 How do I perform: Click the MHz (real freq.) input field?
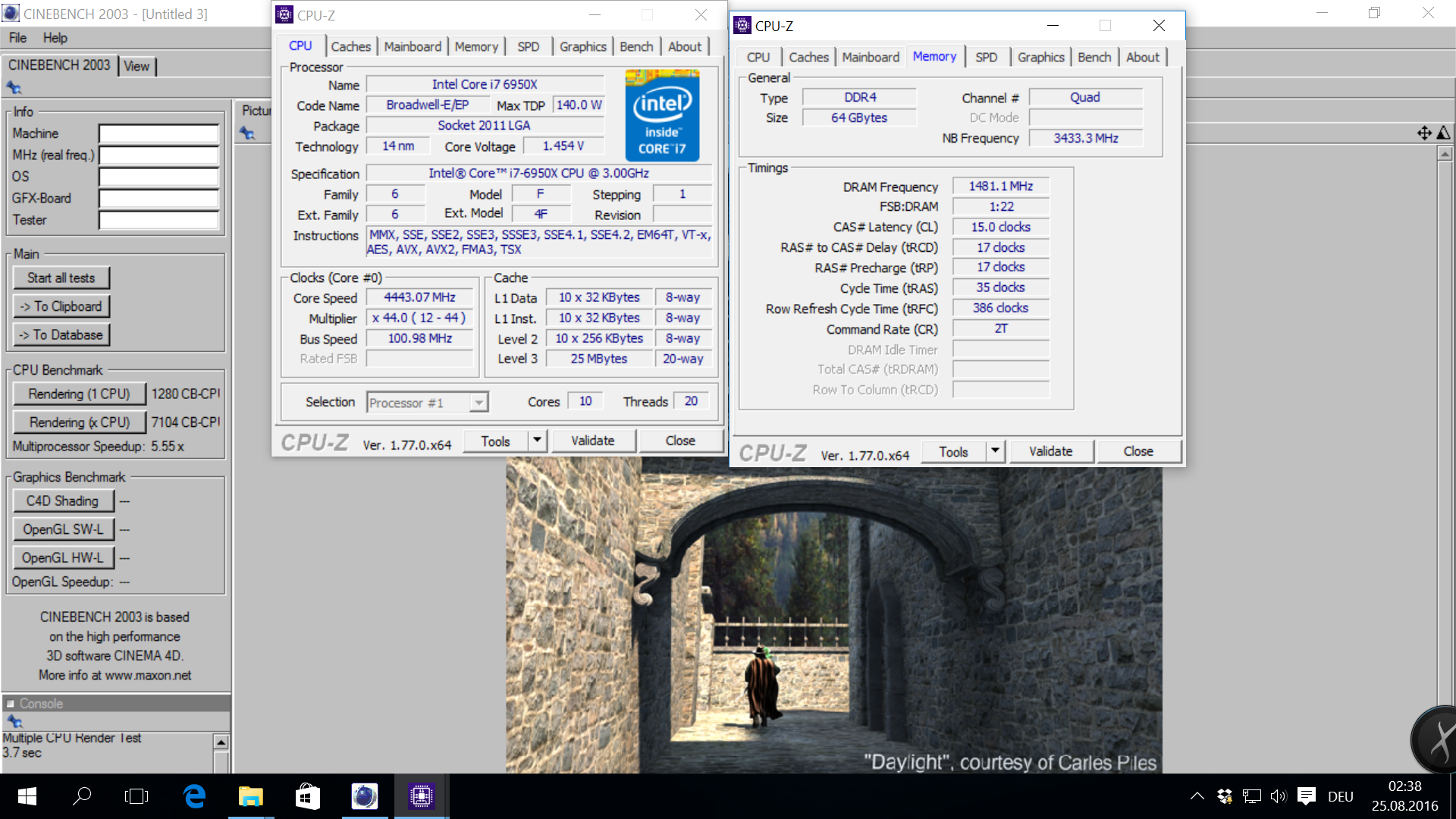158,155
